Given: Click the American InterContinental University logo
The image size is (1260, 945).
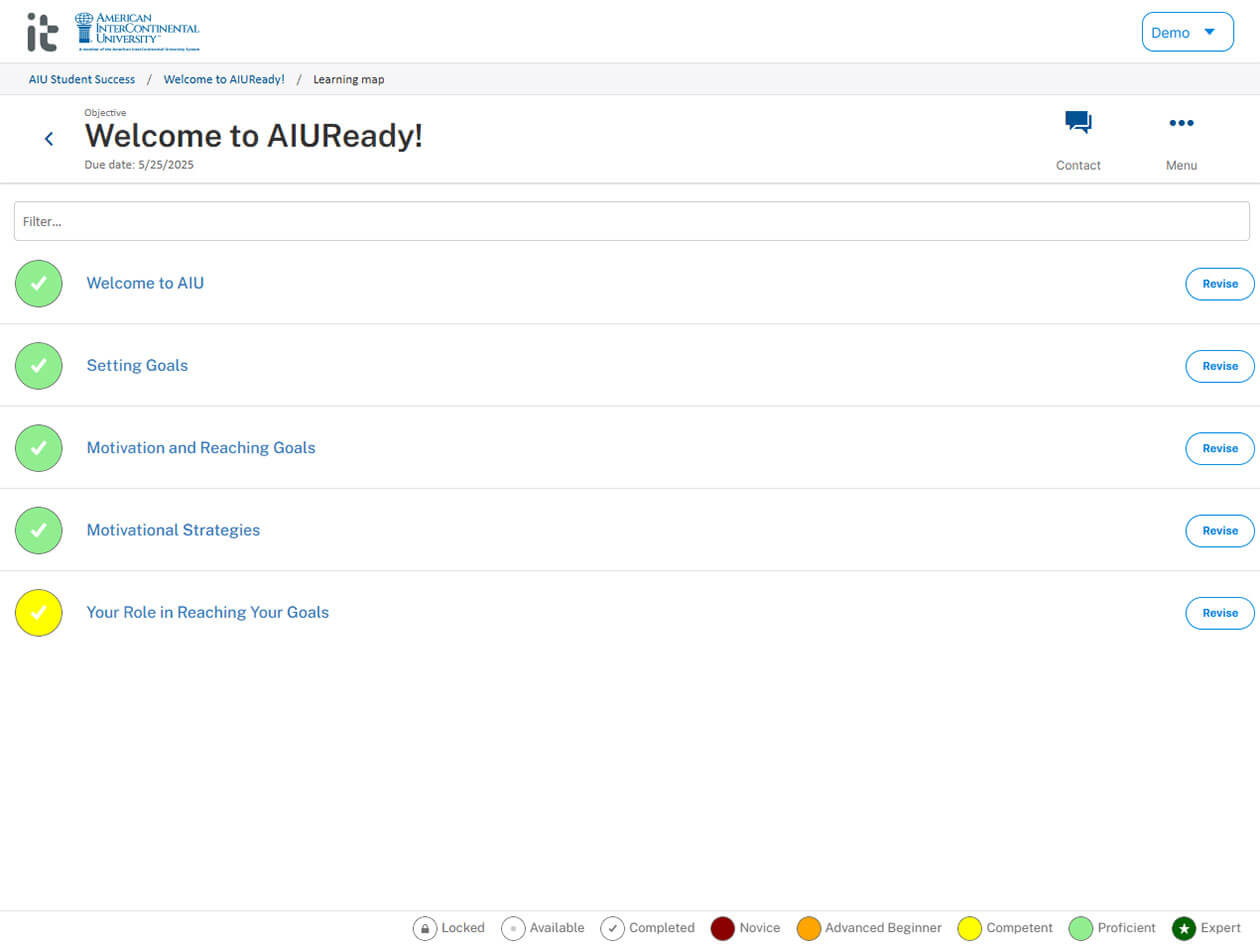Looking at the screenshot, I should click(x=138, y=32).
